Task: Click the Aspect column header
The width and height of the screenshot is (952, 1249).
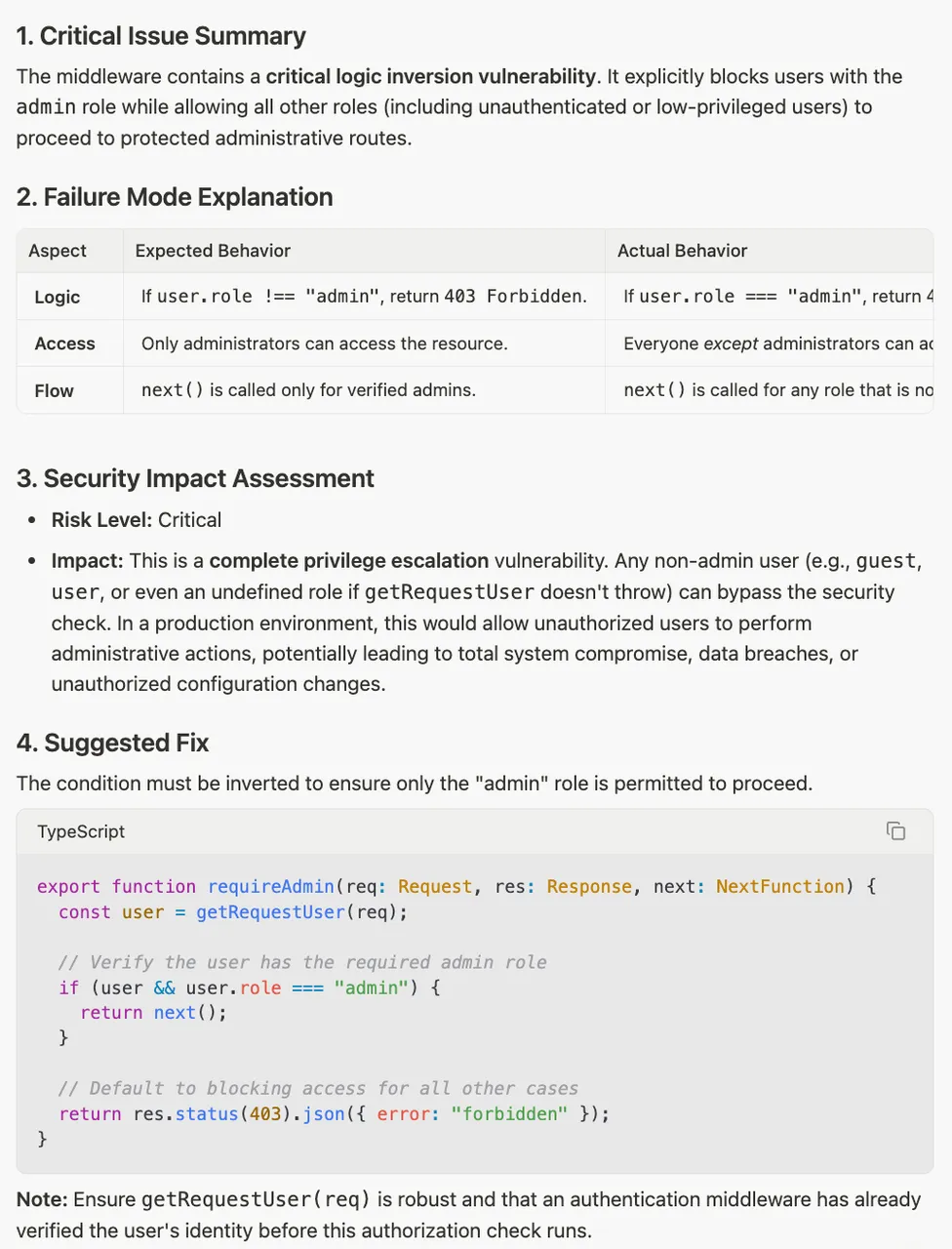Action: (x=58, y=251)
